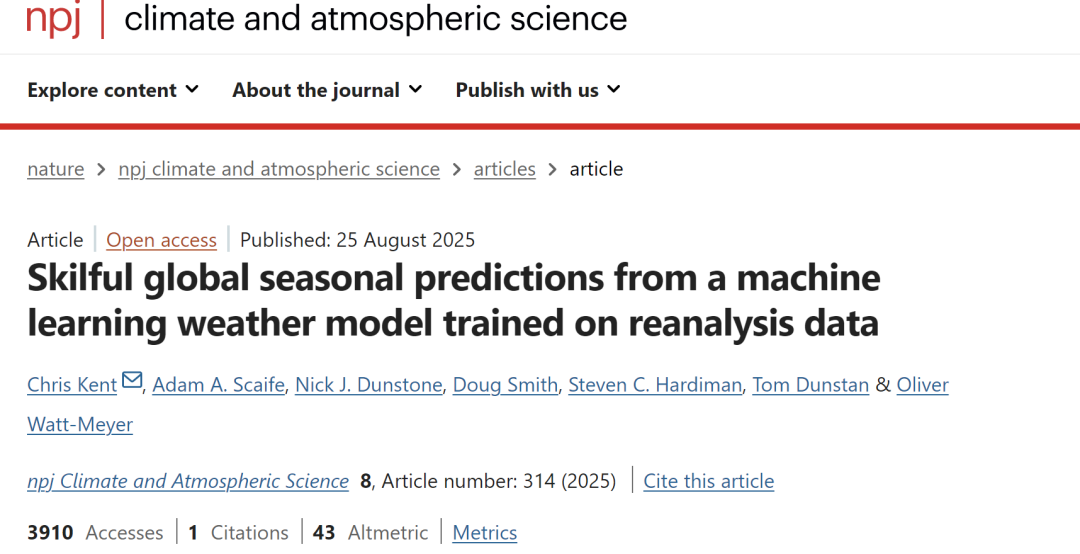
Task: Click the npj Climate and Atmospheric Science journal link
Action: tap(188, 481)
